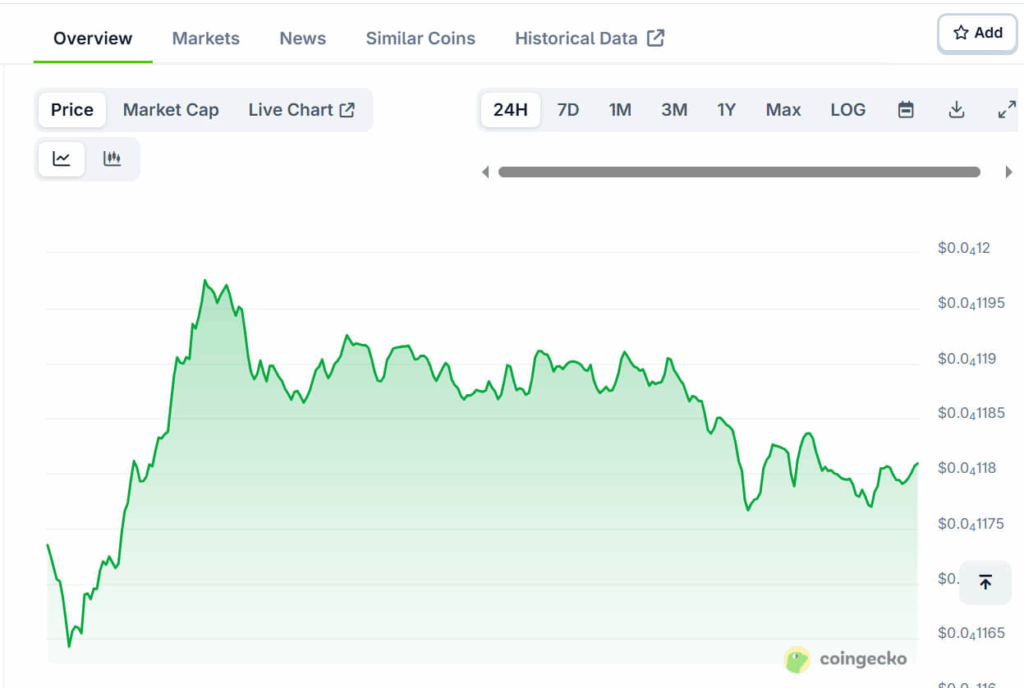Select the 3M time range
1024x688 pixels.
point(674,110)
